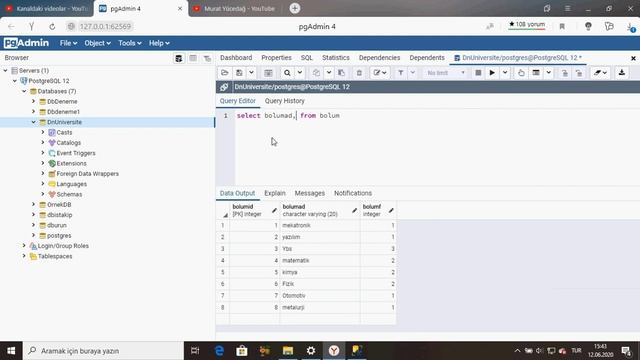Click the connection status link icon
Image resolution: width=640 pixels, height=360 pixels.
pos(224,87)
